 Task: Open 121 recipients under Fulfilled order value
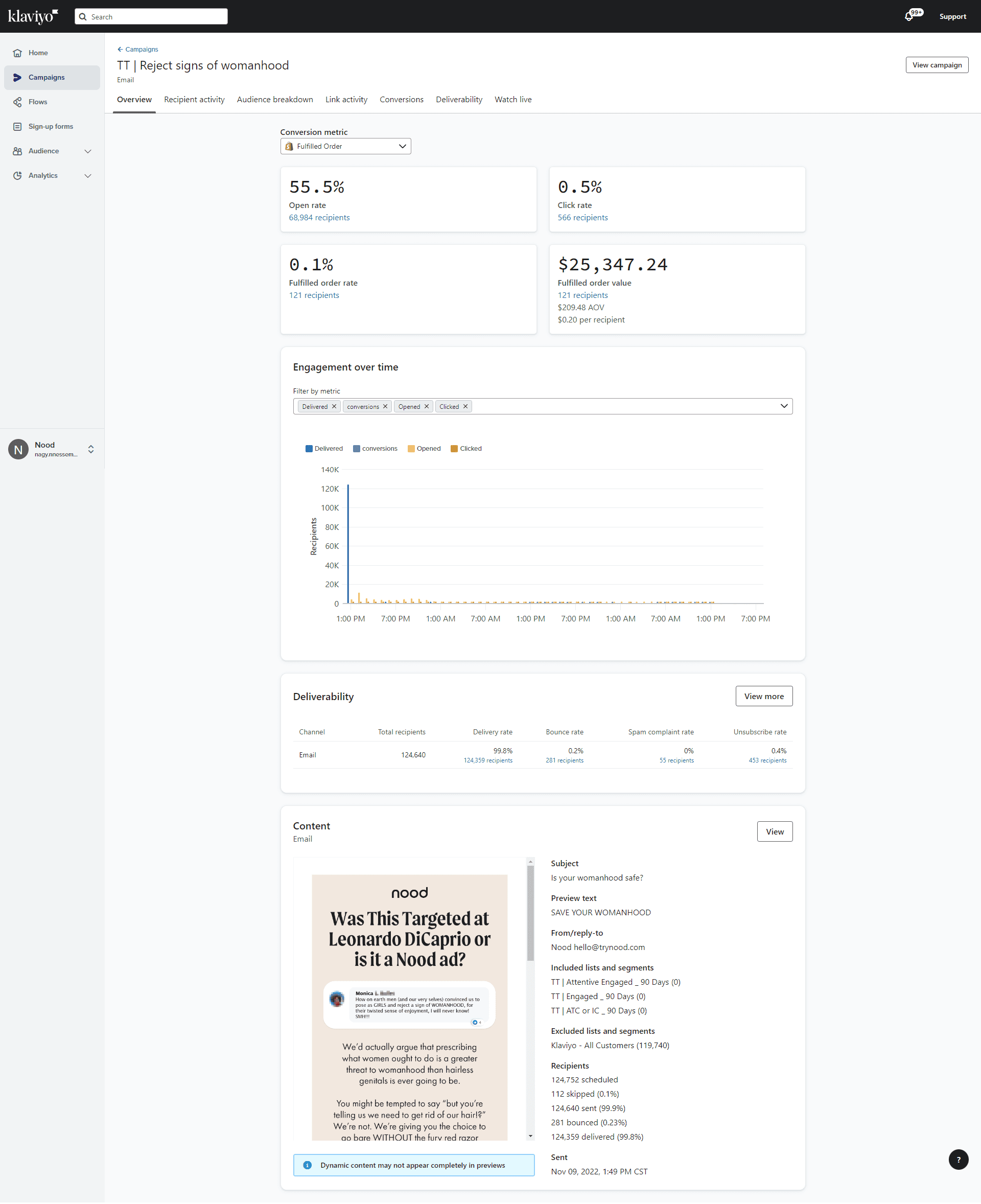582,295
